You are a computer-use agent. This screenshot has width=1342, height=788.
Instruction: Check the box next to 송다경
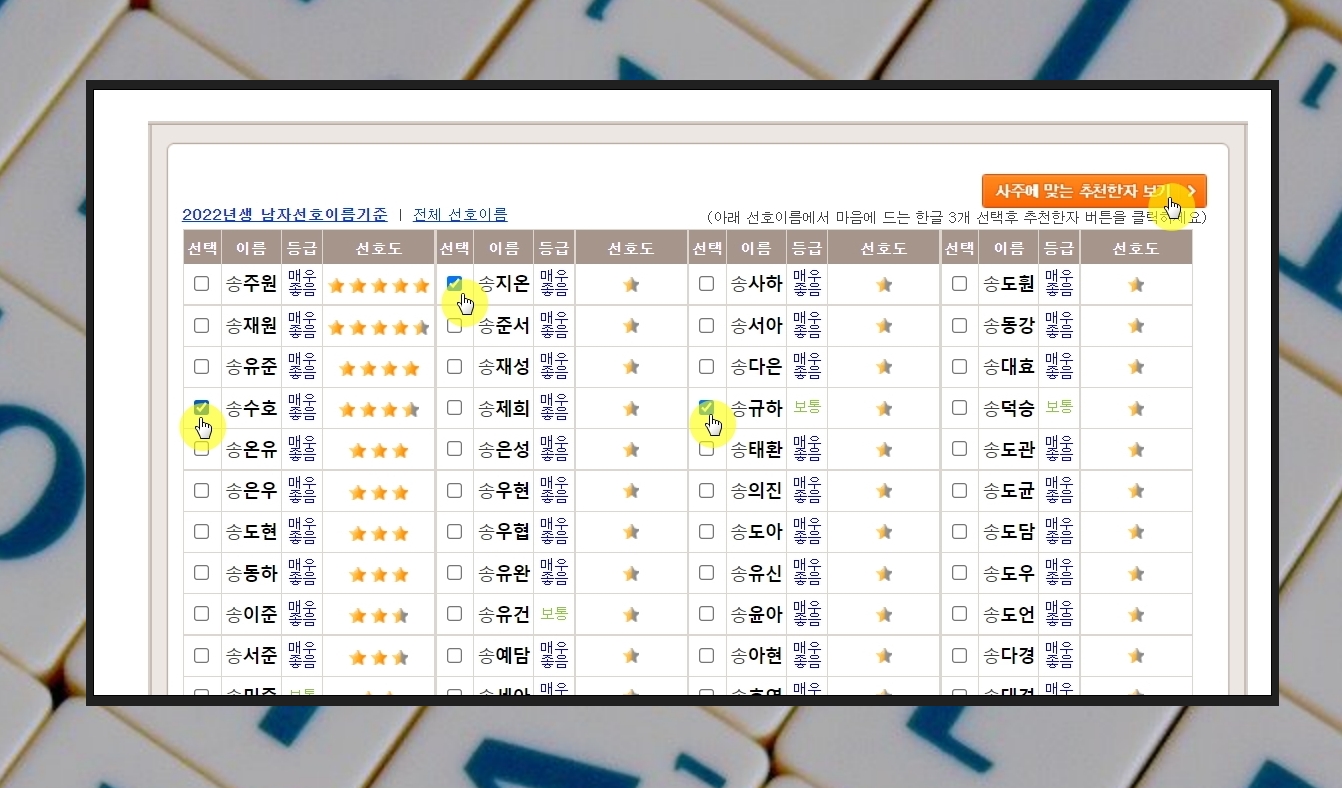tap(960, 655)
